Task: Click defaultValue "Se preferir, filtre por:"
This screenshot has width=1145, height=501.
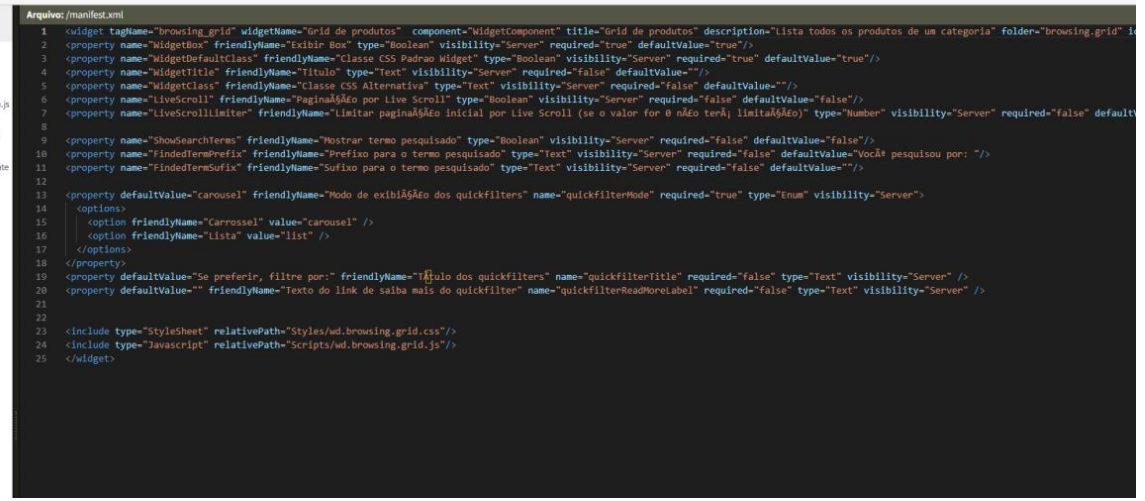Action: tap(263, 277)
